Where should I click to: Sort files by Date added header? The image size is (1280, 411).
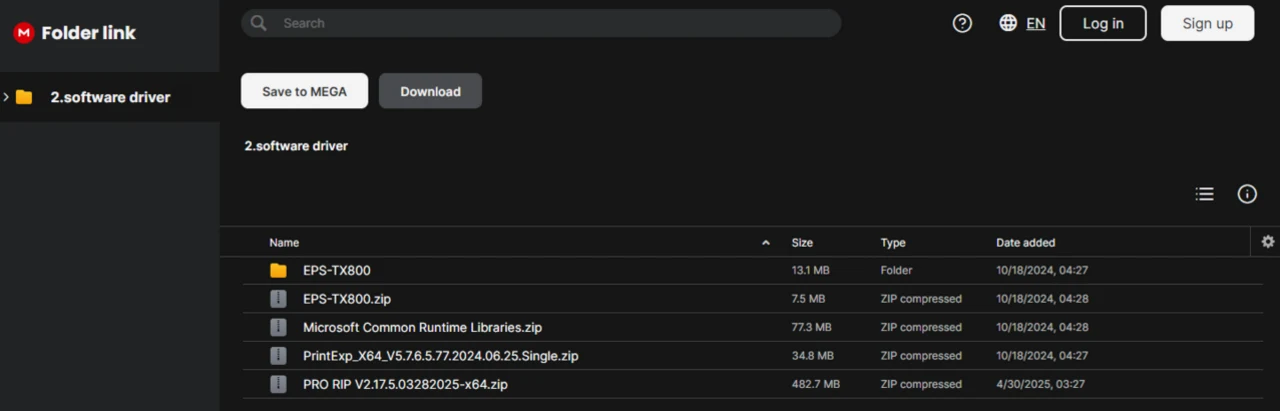1025,243
